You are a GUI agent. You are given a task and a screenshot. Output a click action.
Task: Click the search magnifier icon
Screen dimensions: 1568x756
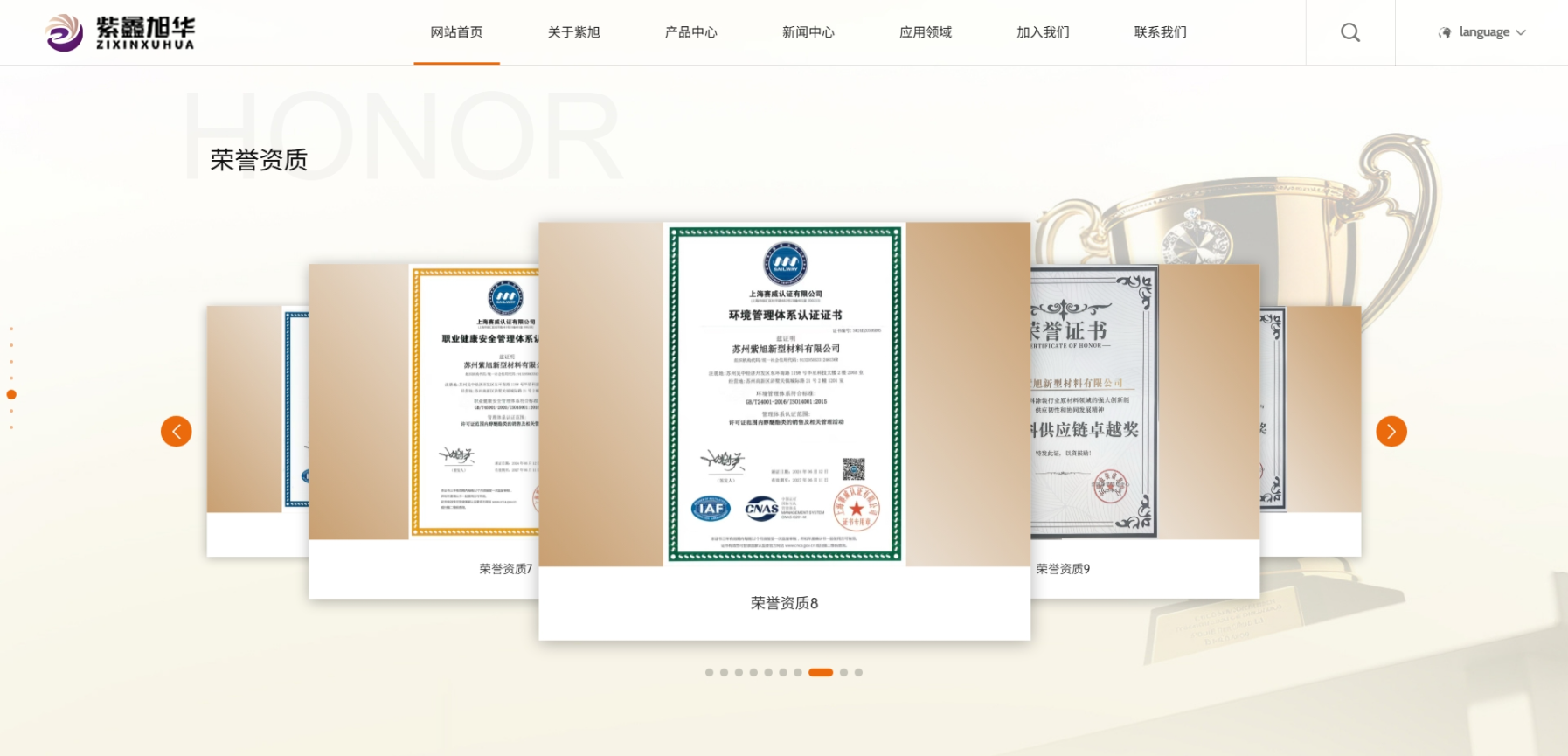click(x=1349, y=32)
